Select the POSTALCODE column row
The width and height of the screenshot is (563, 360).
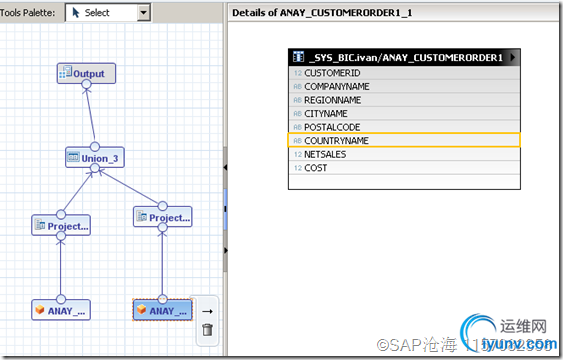tap(404, 127)
